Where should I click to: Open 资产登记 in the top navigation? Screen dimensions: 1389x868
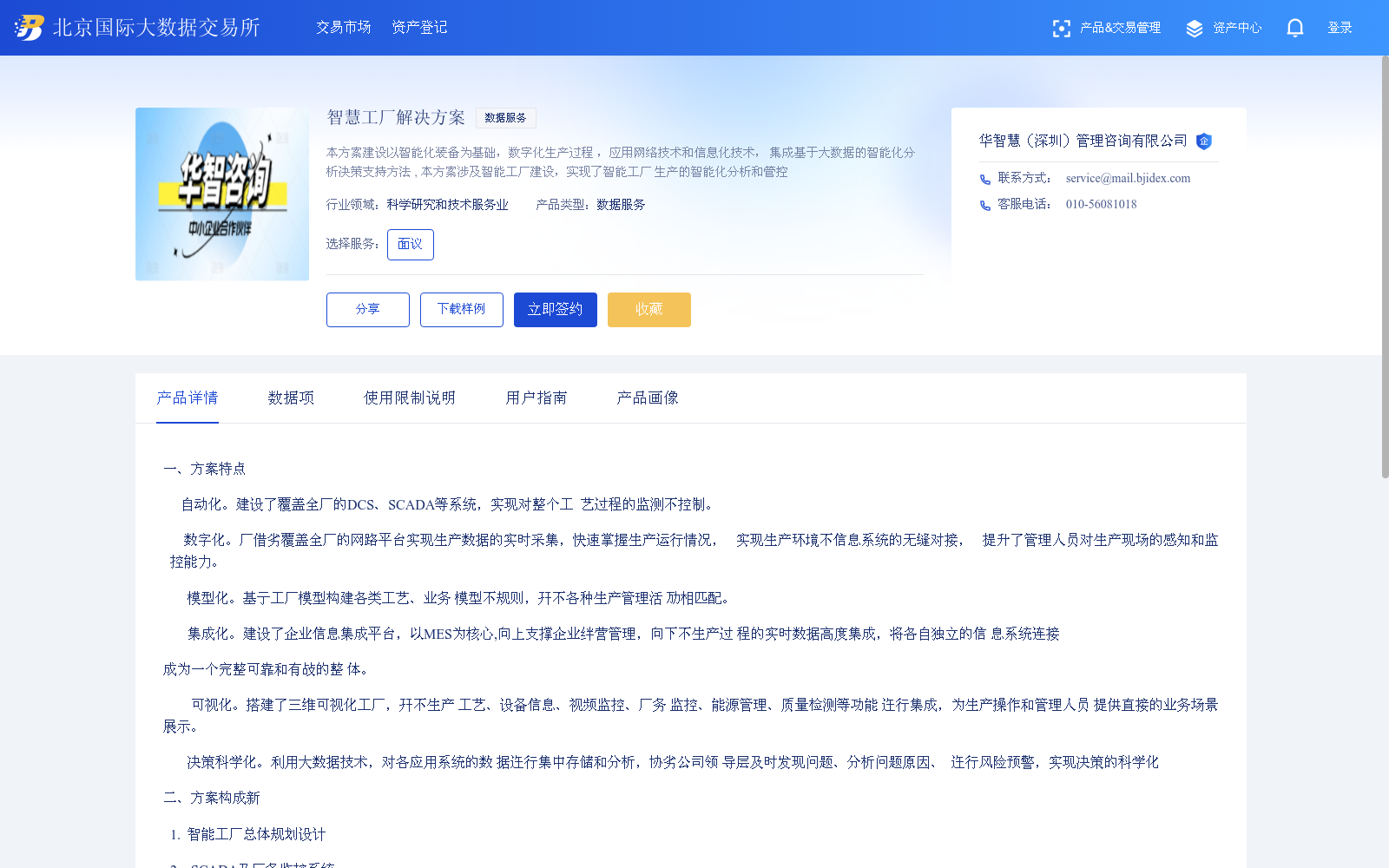[x=419, y=28]
